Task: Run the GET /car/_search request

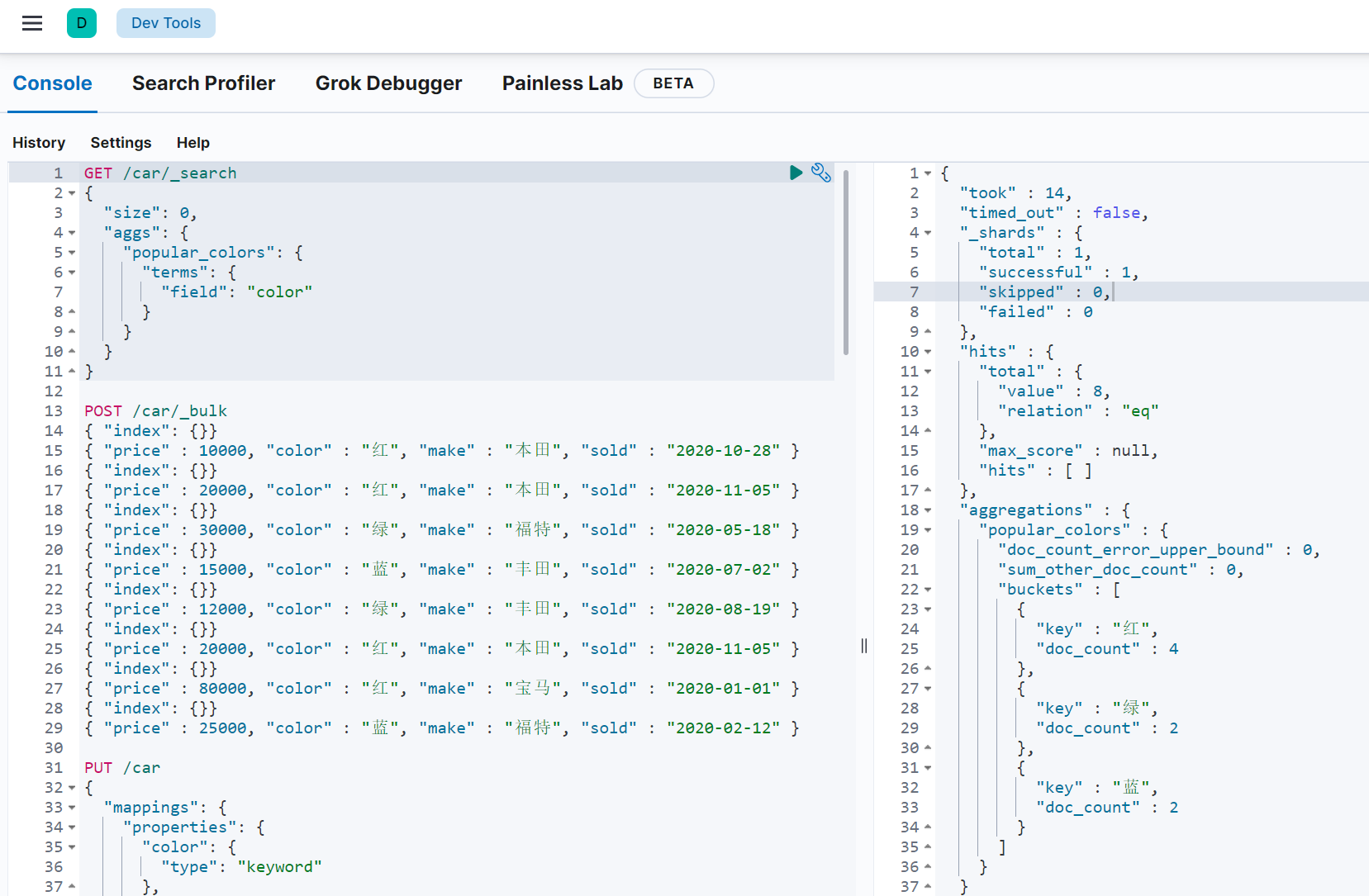Action: 796,173
